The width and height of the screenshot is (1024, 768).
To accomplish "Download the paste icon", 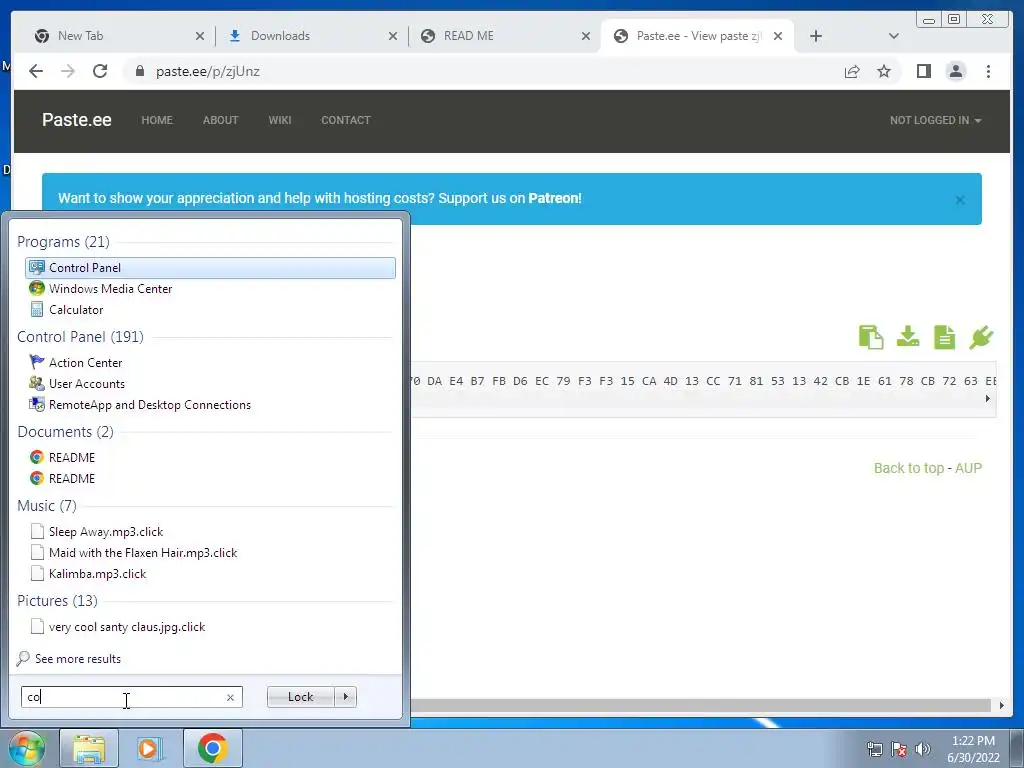I will (x=908, y=337).
